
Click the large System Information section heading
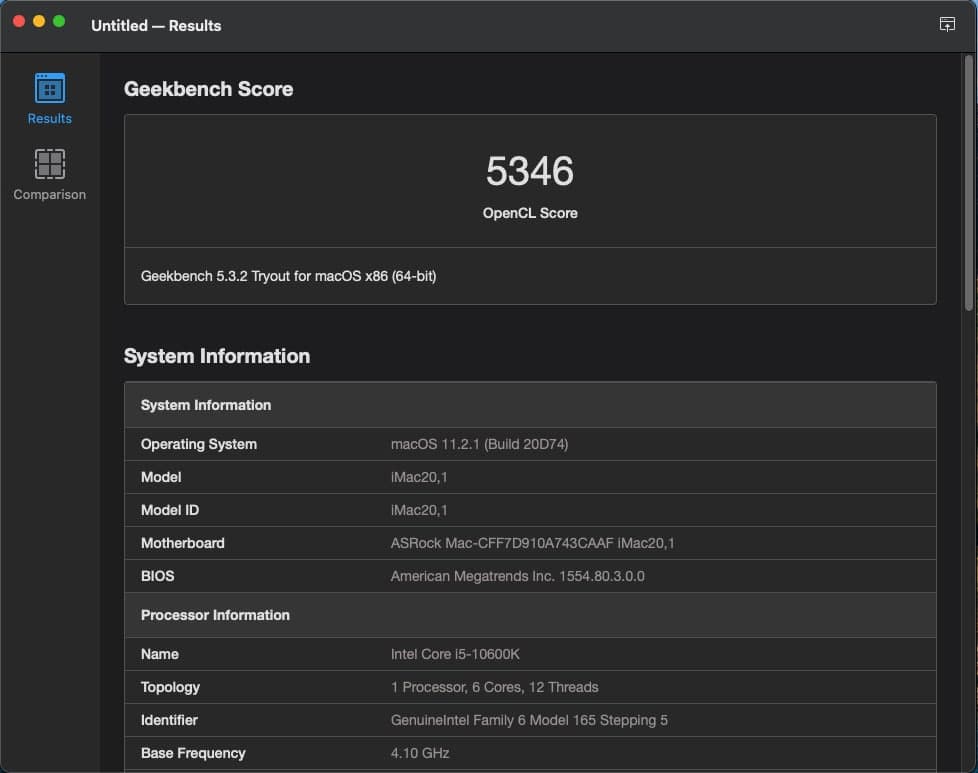[x=216, y=356]
